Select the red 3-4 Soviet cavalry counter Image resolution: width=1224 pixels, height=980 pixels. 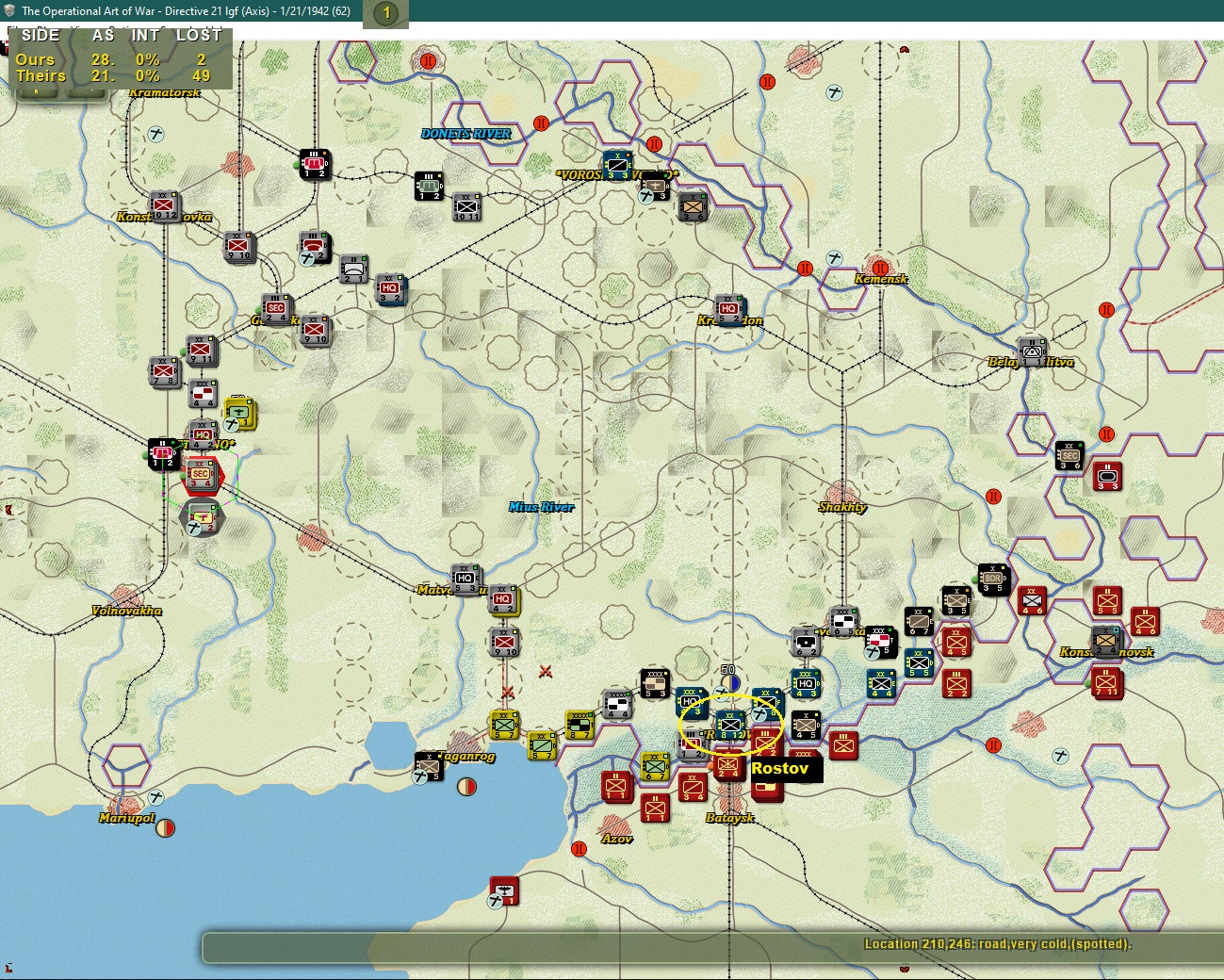point(693,787)
